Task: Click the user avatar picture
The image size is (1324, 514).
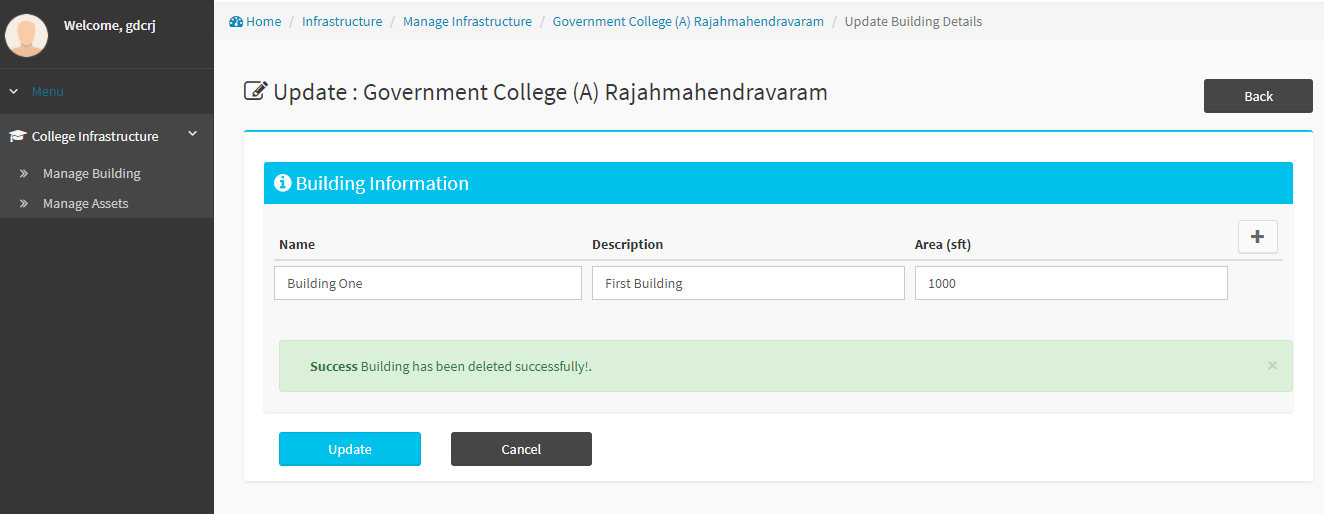Action: [x=27, y=35]
